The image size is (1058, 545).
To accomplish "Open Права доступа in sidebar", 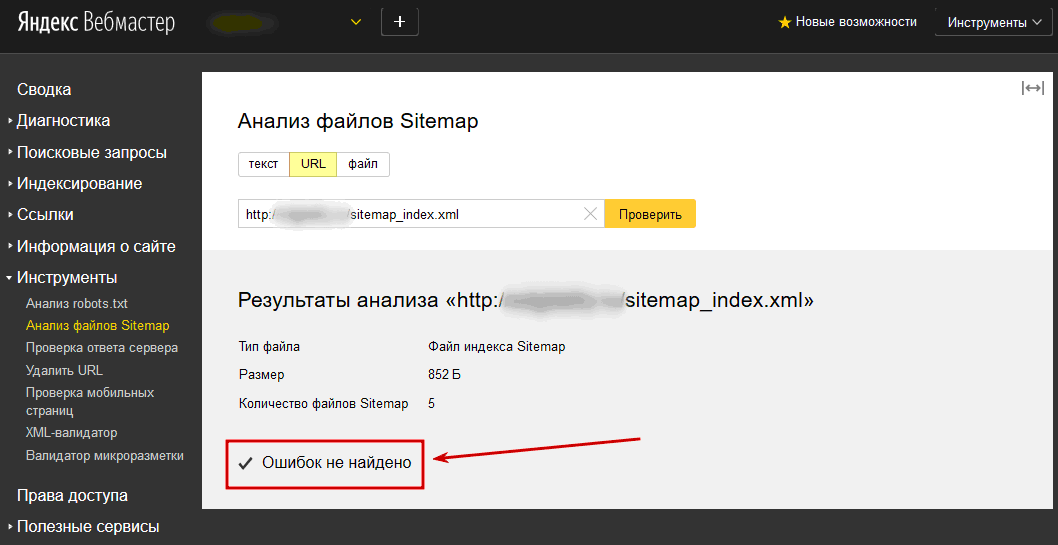I will [72, 496].
